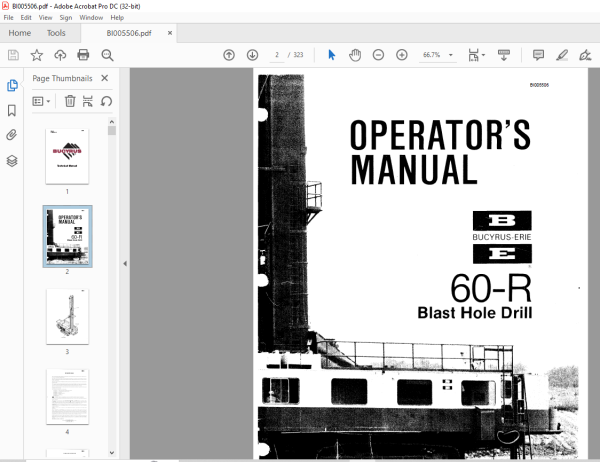This screenshot has height=462, width=600.
Task: Open the sign document tool
Action: 585,55
